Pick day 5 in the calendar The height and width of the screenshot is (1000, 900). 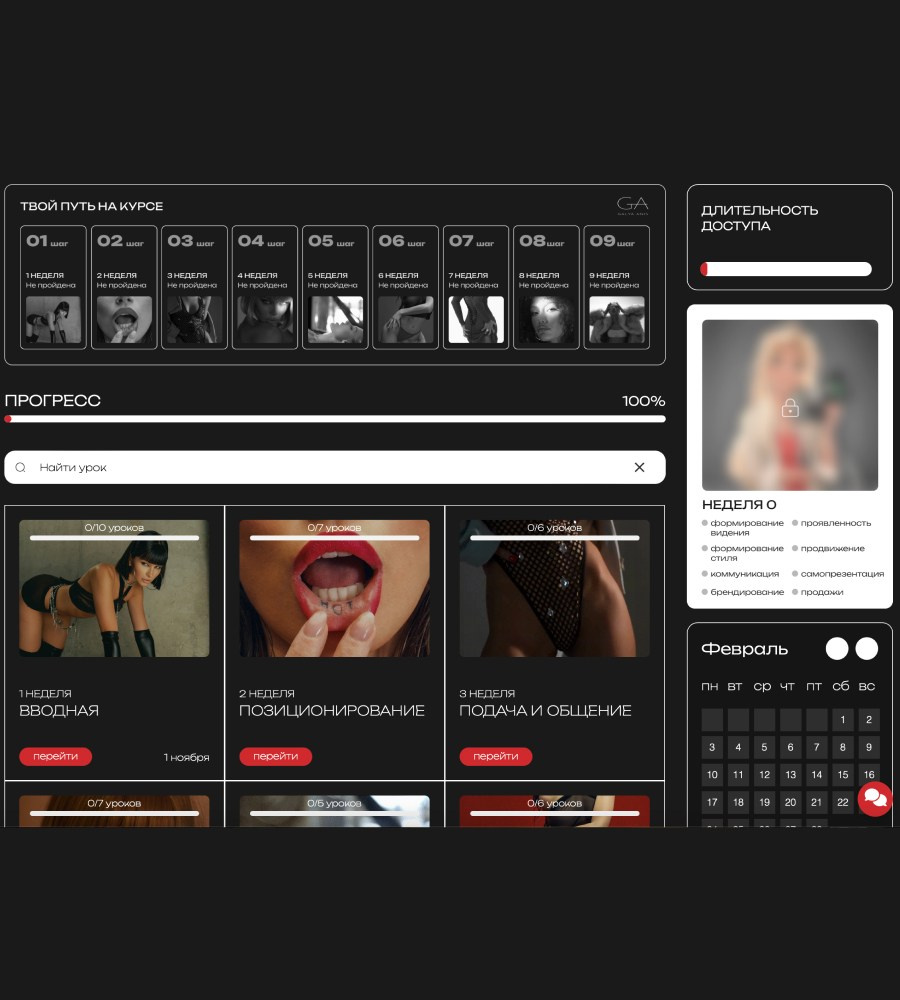click(x=764, y=747)
